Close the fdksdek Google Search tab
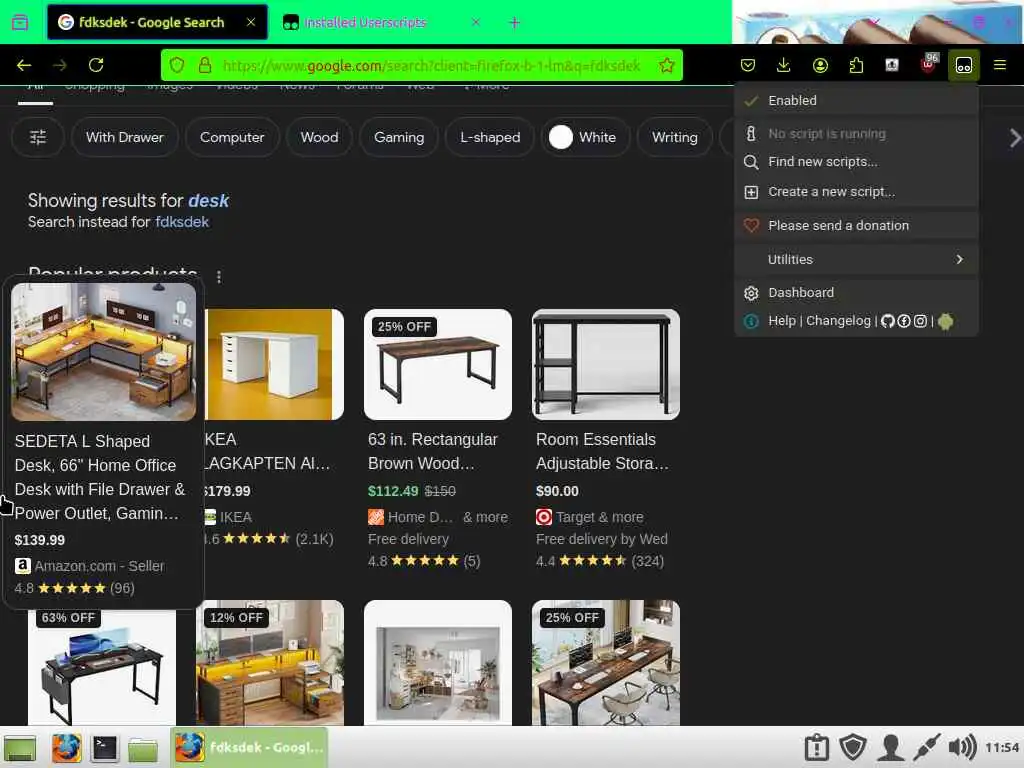 [251, 22]
